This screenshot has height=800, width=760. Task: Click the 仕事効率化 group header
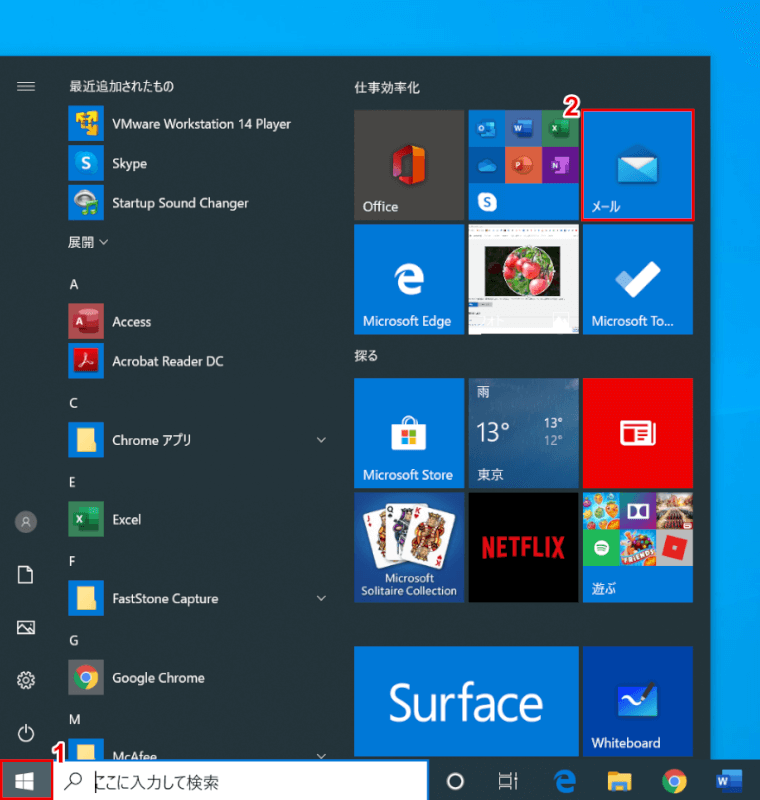pyautogui.click(x=387, y=88)
